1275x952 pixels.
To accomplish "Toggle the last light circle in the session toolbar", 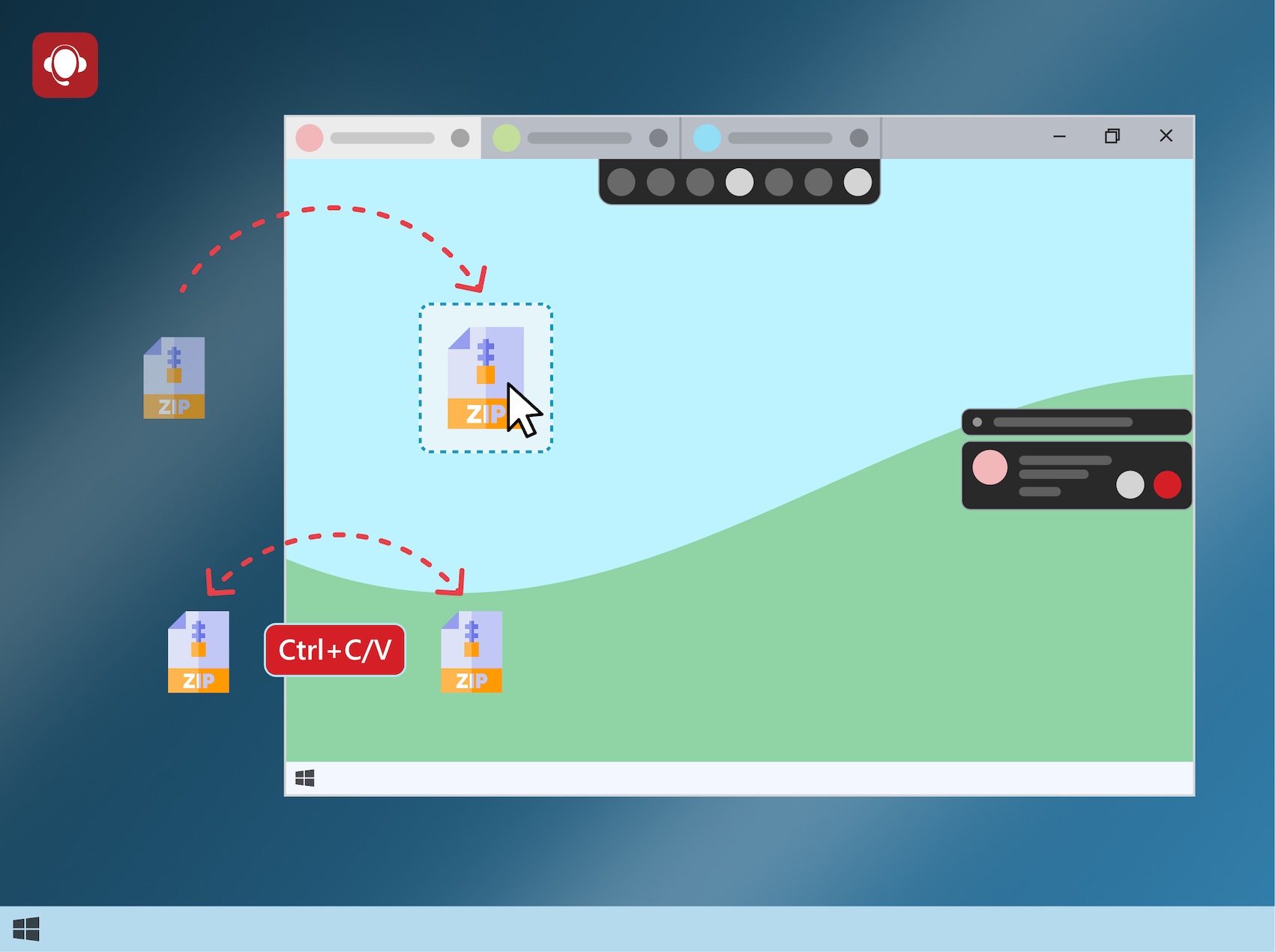I will coord(857,182).
